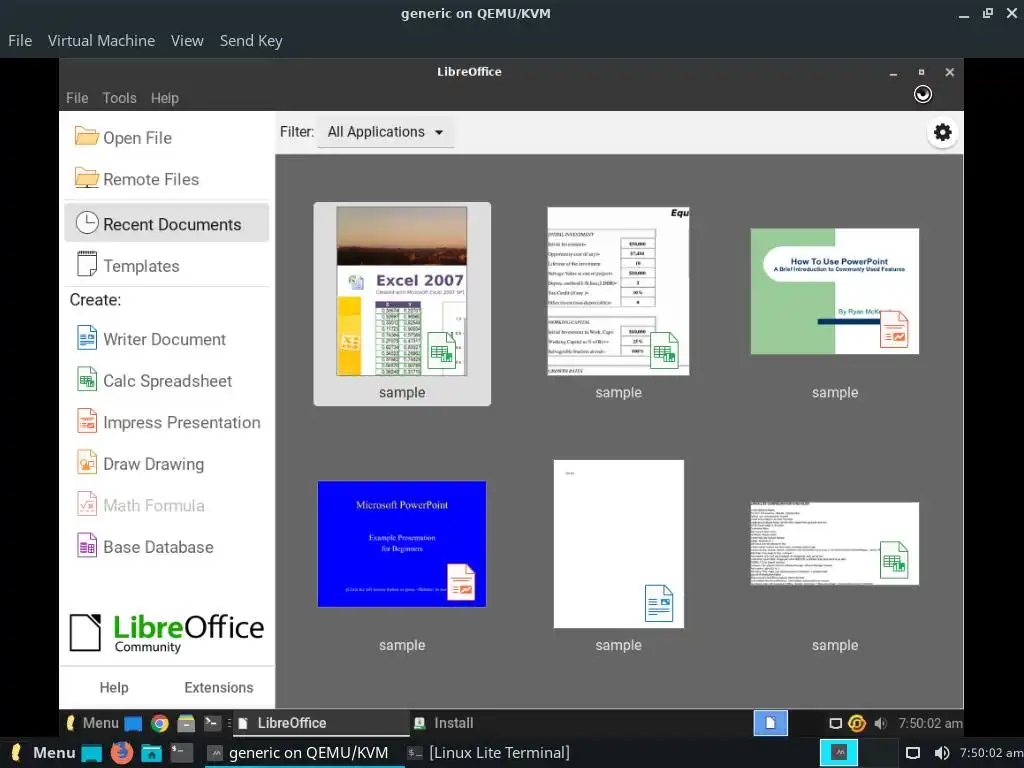Click the guest workspace switcher icon
Viewport: 1024px width, 768px height.
[771, 723]
